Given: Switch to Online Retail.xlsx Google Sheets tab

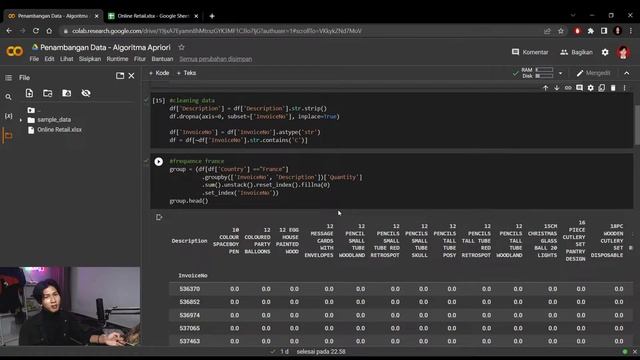Looking at the screenshot, I should [153, 16].
